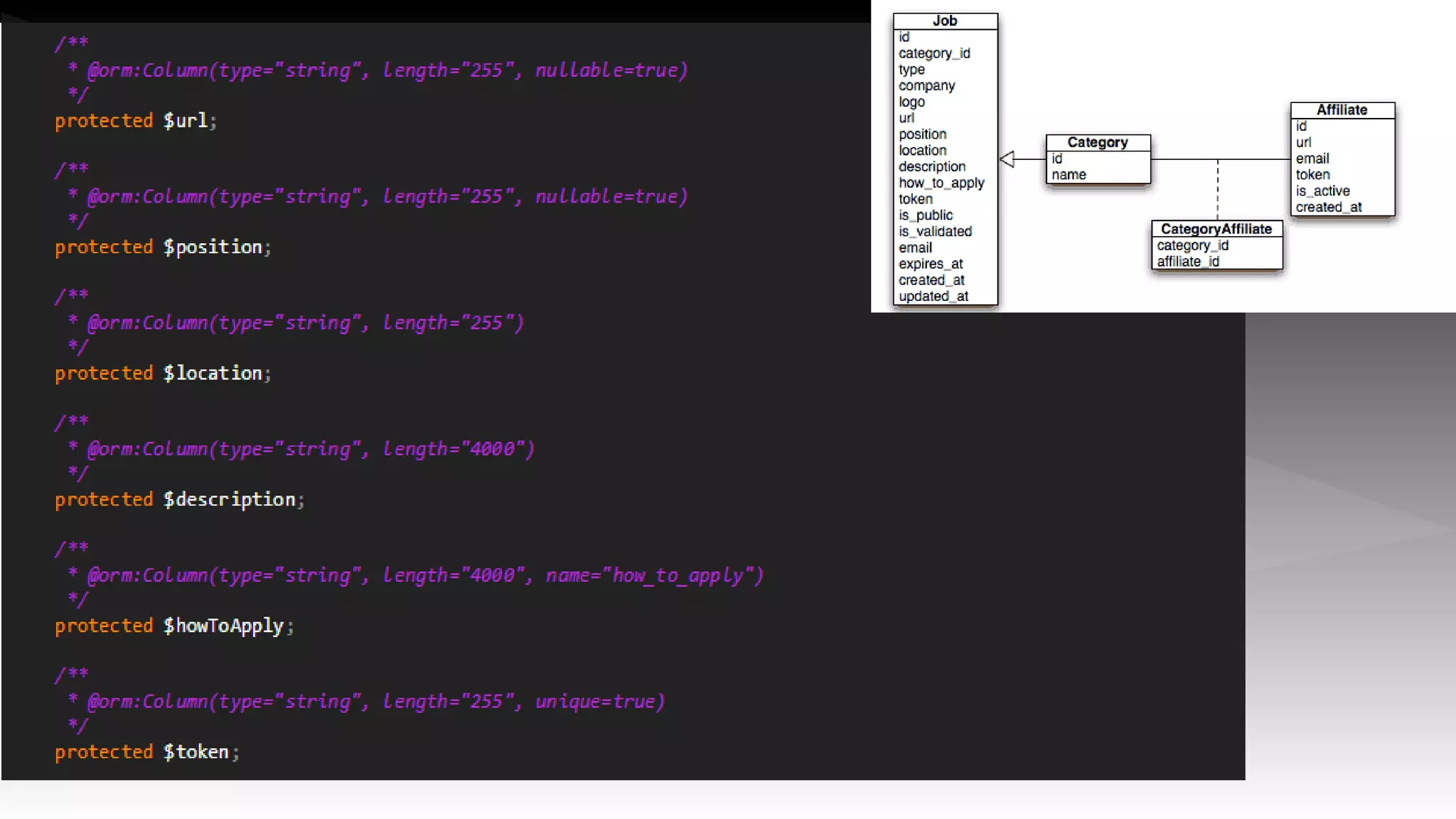
Task: Select the Job table header
Action: click(945, 21)
